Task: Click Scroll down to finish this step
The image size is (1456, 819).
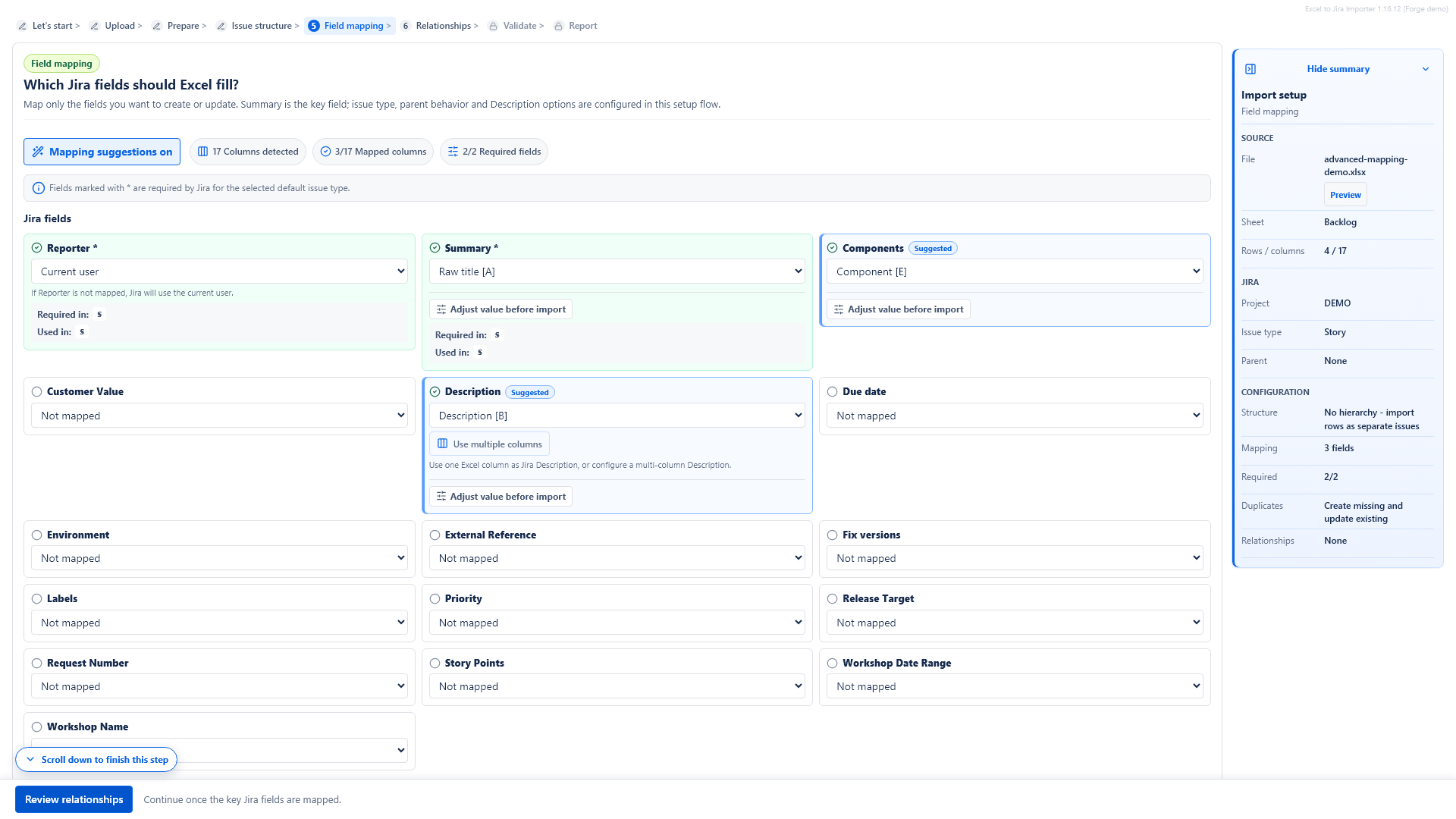Action: (96, 759)
